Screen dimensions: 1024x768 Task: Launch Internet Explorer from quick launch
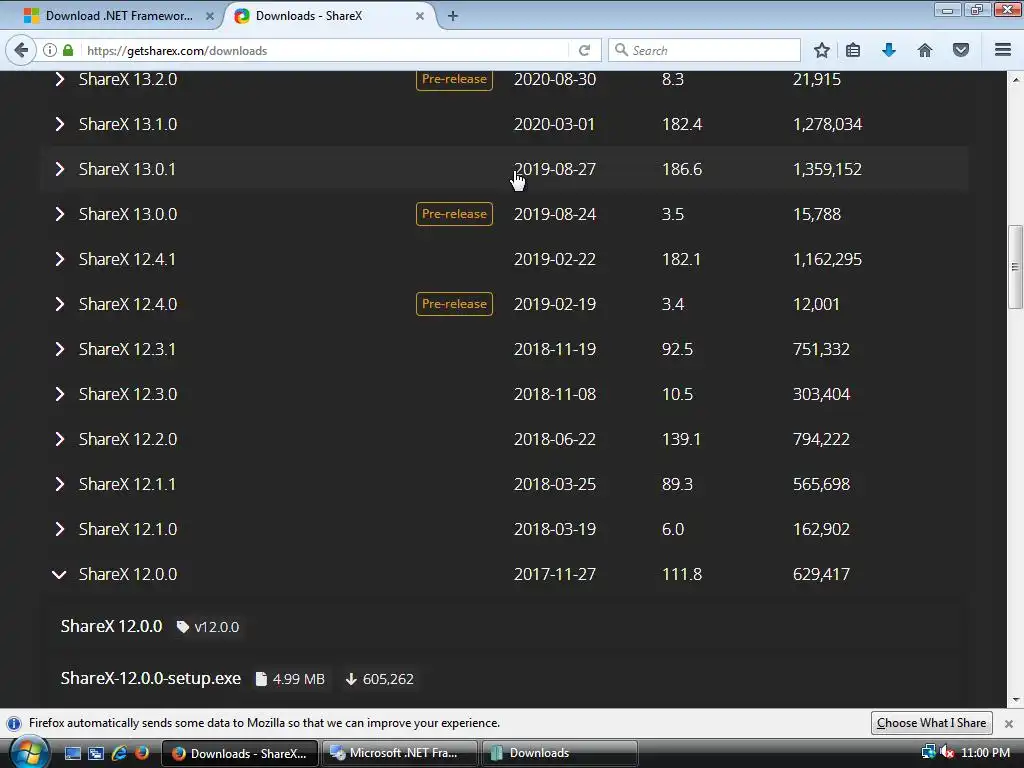click(x=119, y=753)
